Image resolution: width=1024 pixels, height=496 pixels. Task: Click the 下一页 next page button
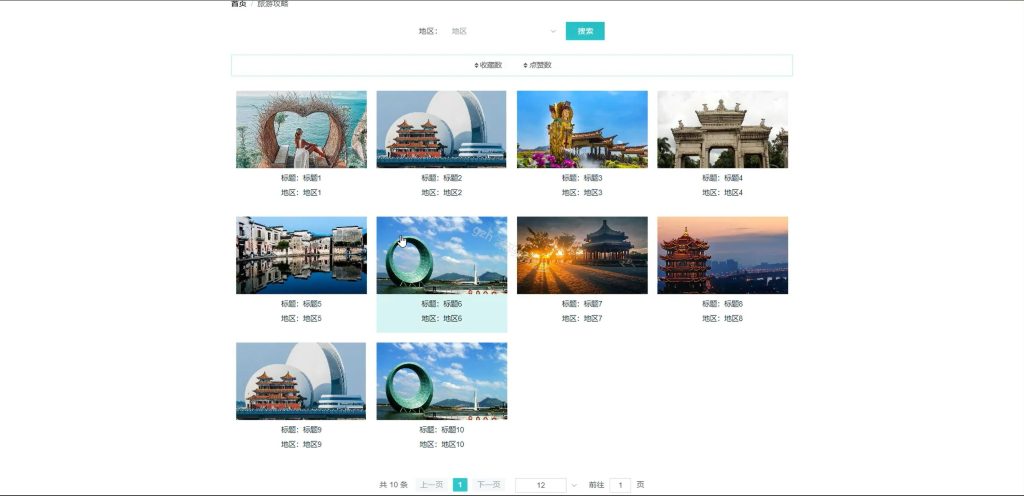pos(488,485)
